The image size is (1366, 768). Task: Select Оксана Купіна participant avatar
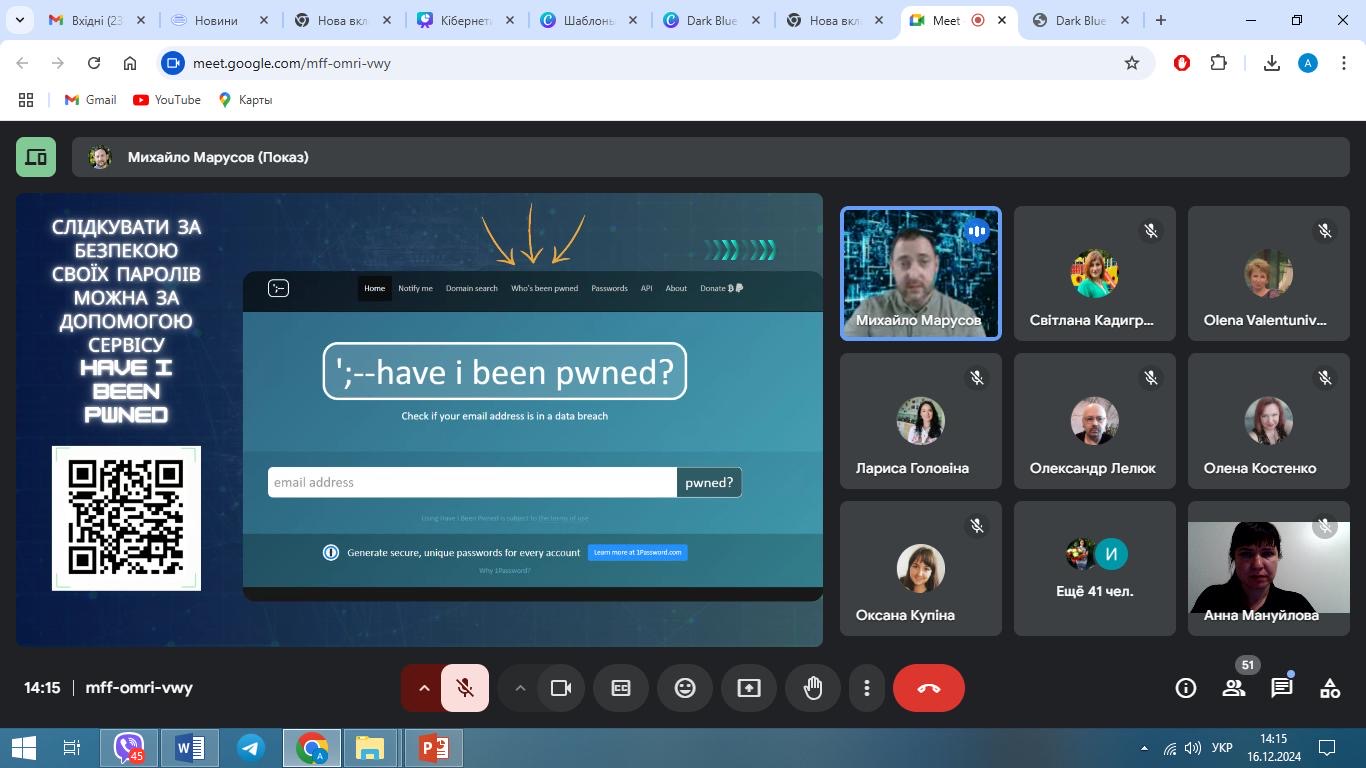(x=920, y=568)
